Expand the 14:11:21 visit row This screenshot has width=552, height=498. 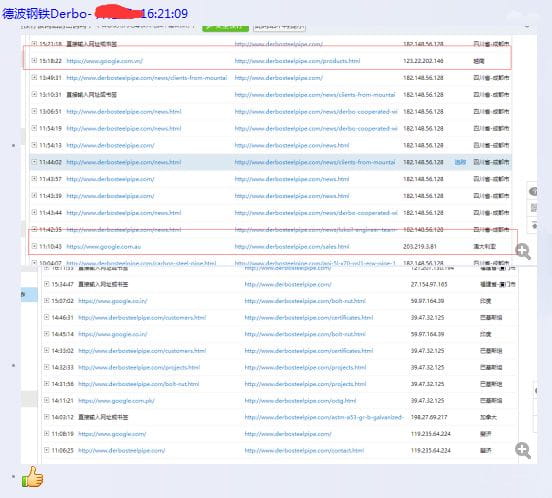[x=46, y=400]
